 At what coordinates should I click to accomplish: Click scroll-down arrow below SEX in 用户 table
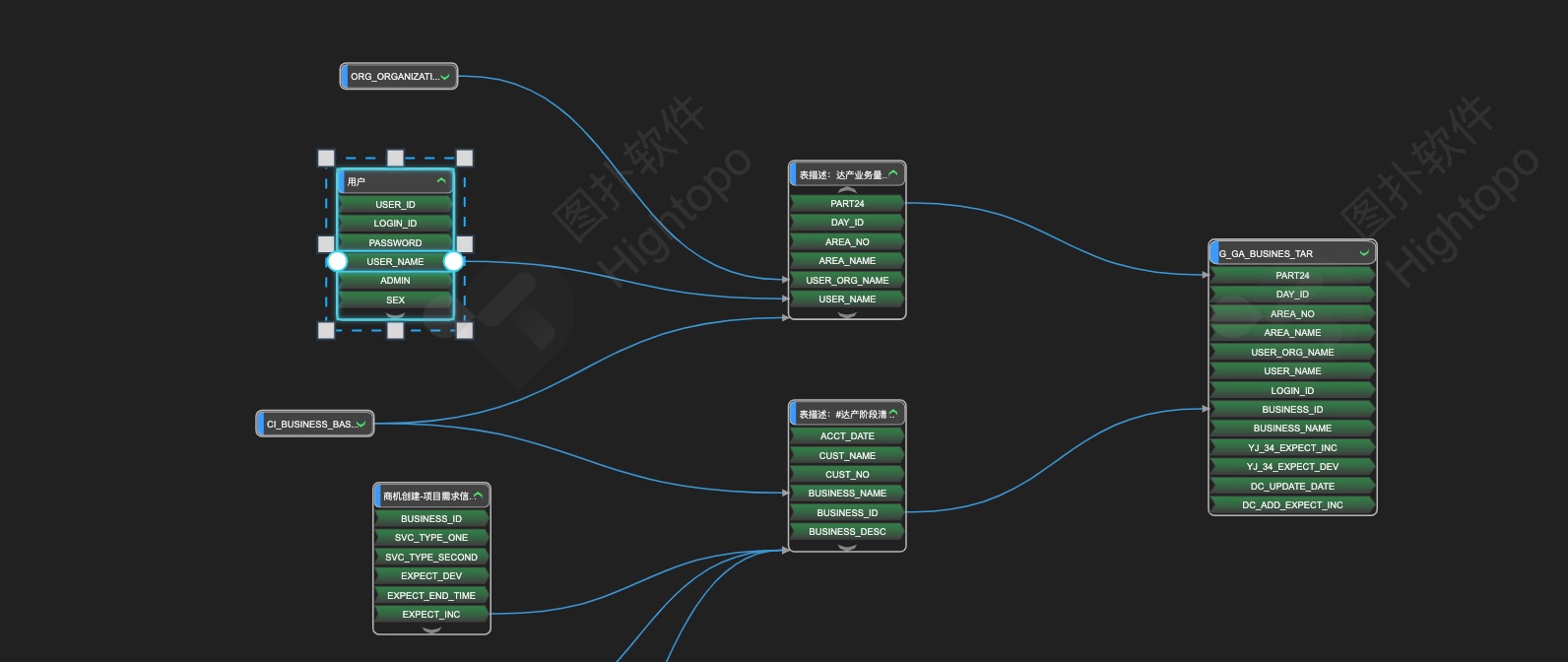(x=395, y=315)
